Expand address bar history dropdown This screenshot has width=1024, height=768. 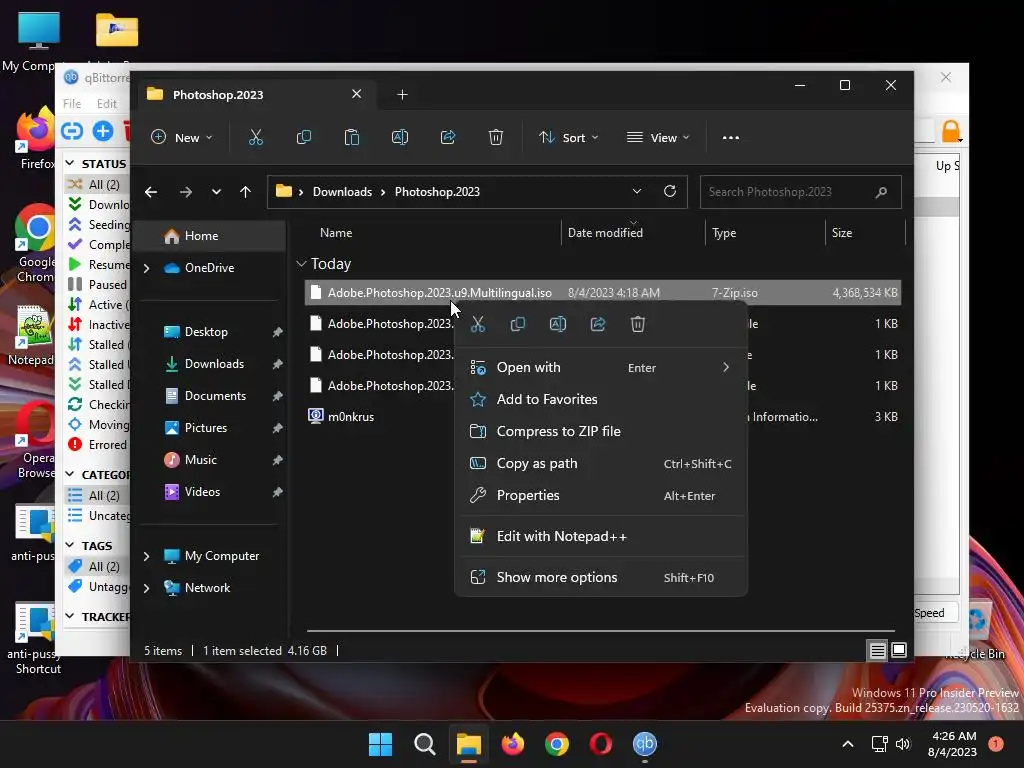pyautogui.click(x=637, y=191)
